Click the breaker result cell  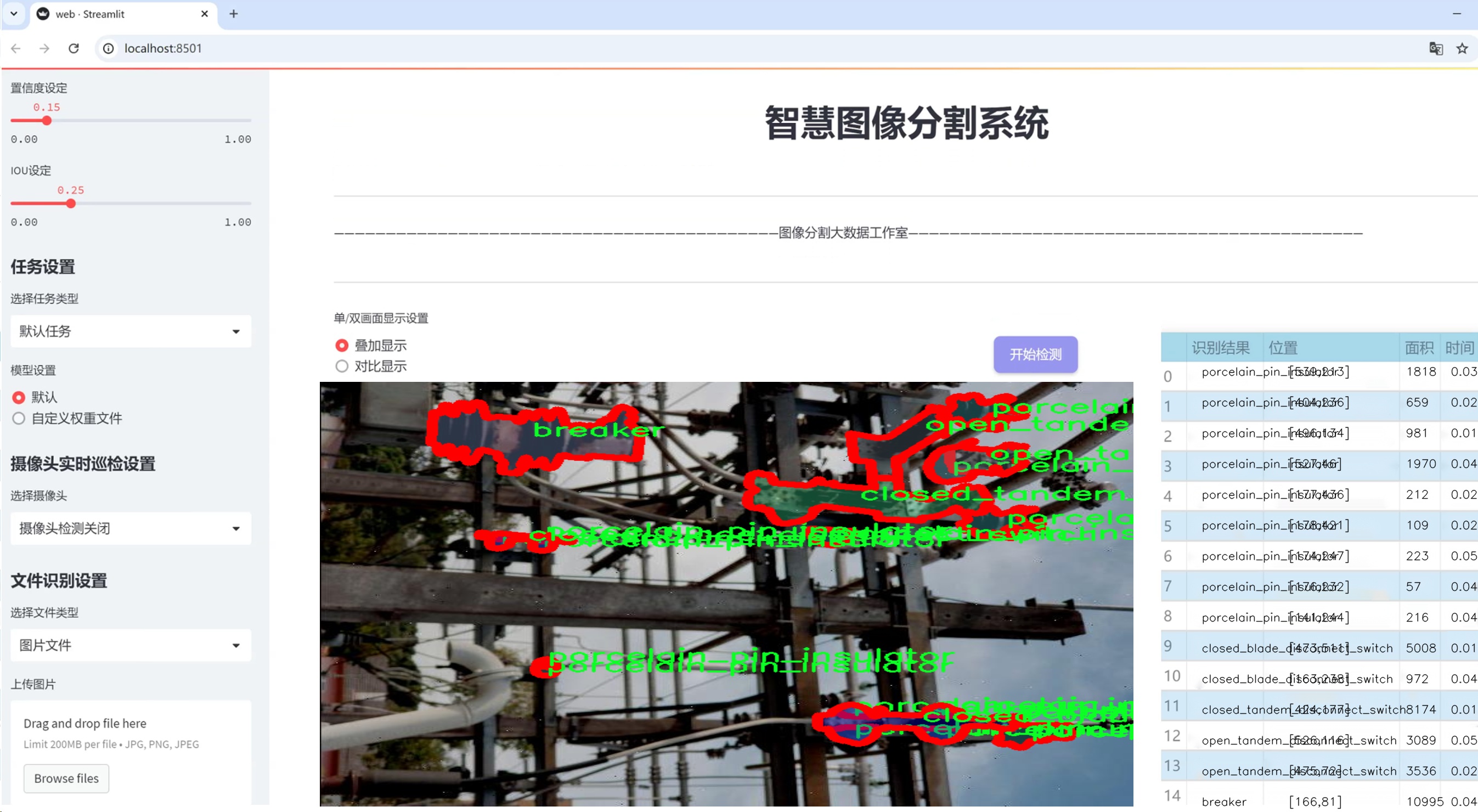point(1224,802)
